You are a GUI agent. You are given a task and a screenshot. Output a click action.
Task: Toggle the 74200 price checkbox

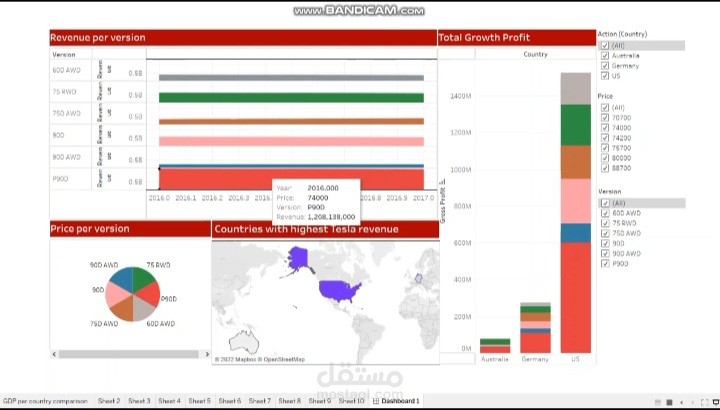[605, 138]
